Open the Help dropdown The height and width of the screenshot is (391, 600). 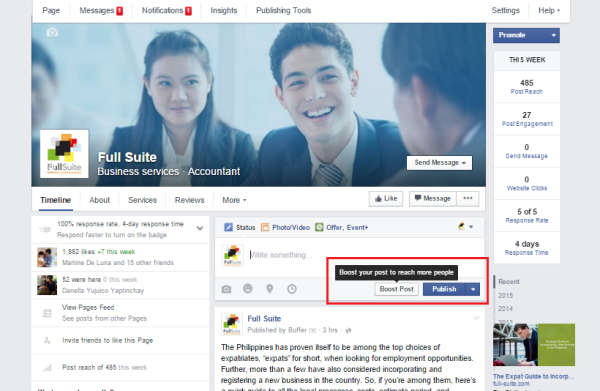(549, 10)
